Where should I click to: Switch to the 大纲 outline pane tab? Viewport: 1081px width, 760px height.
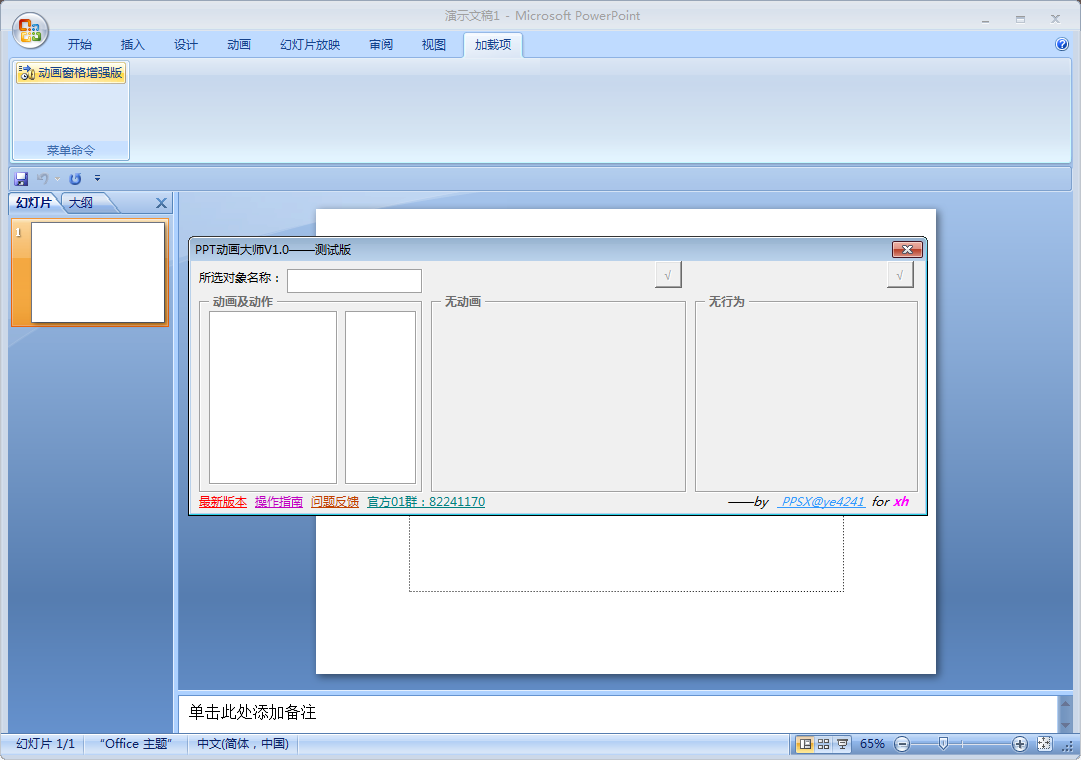pos(81,203)
